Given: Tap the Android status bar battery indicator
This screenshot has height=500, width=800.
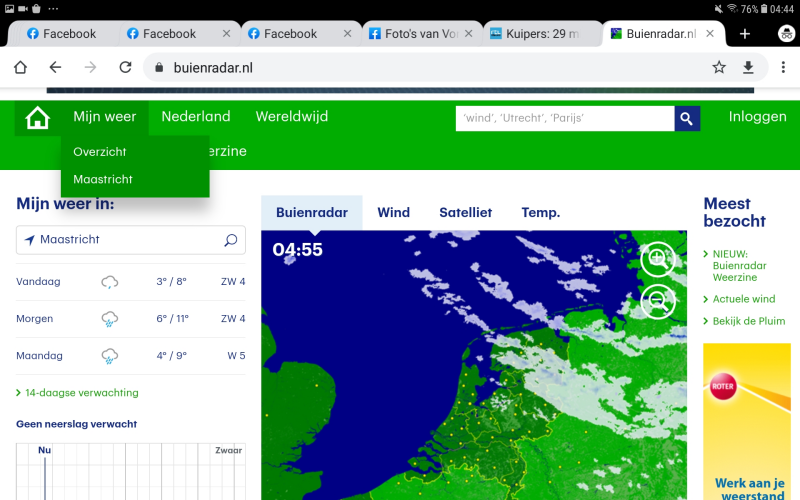Looking at the screenshot, I should (764, 9).
